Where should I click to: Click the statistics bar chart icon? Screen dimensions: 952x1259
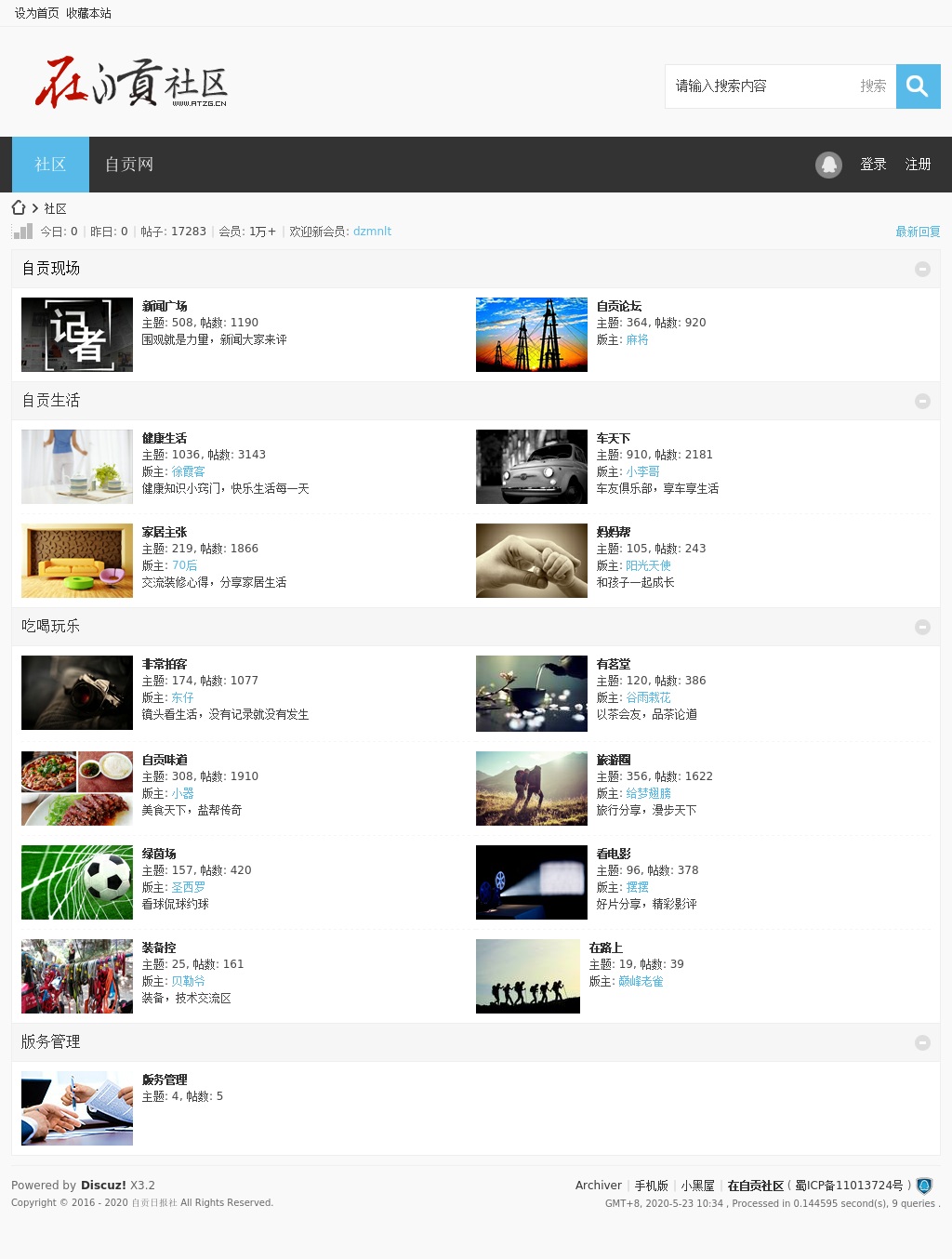(x=22, y=231)
